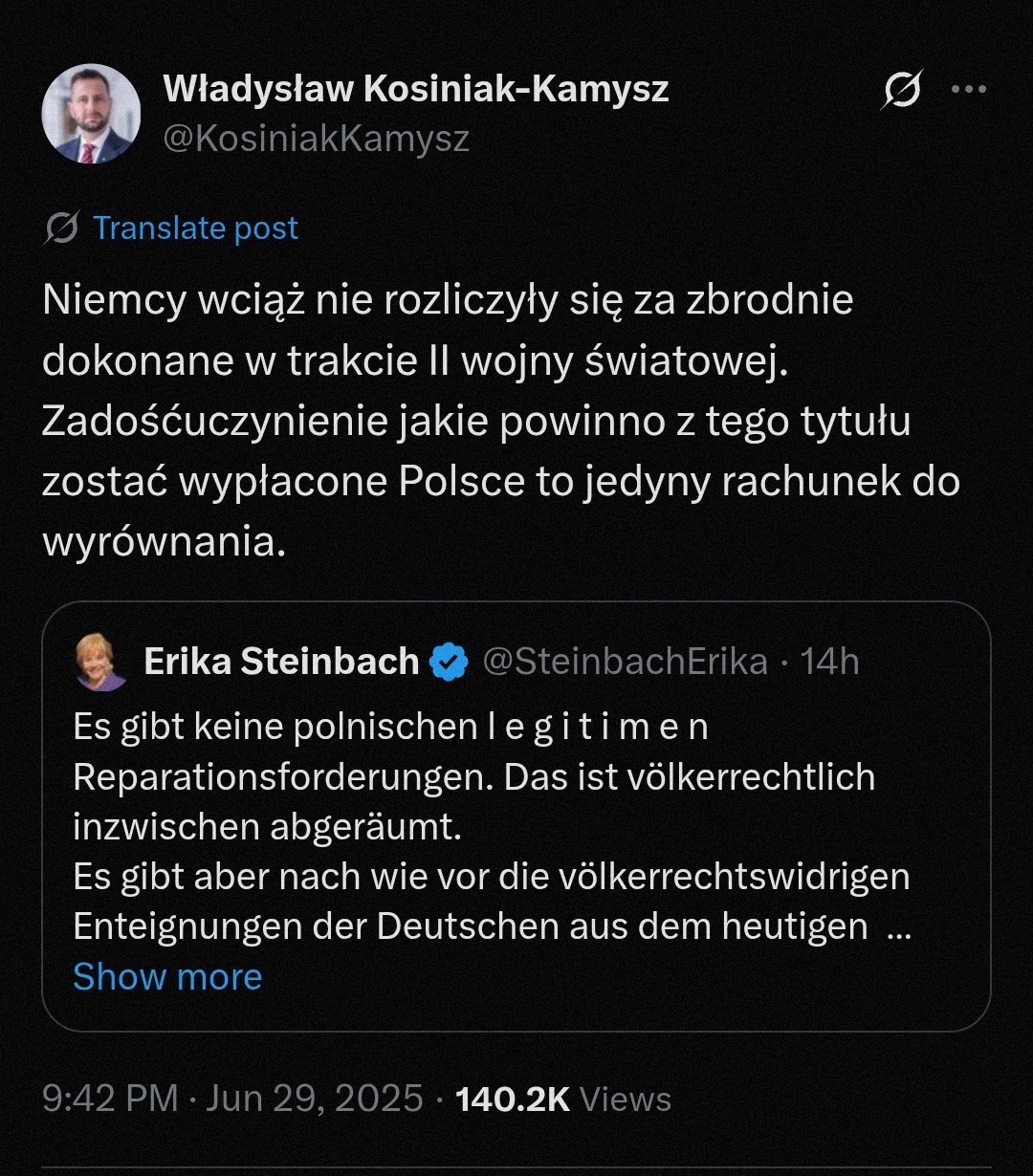Click the 9:42 PM post time
Screen dimensions: 1033x1176
(110, 1099)
